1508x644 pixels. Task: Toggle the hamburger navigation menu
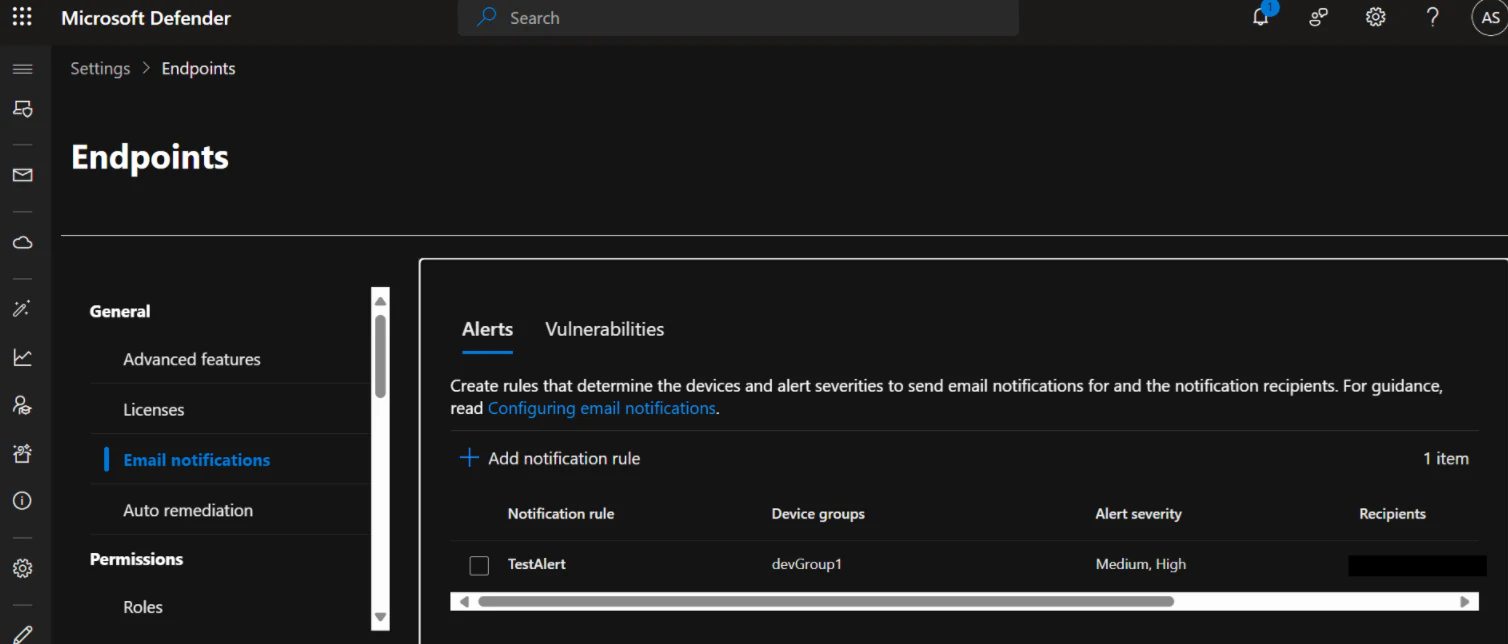click(x=22, y=69)
